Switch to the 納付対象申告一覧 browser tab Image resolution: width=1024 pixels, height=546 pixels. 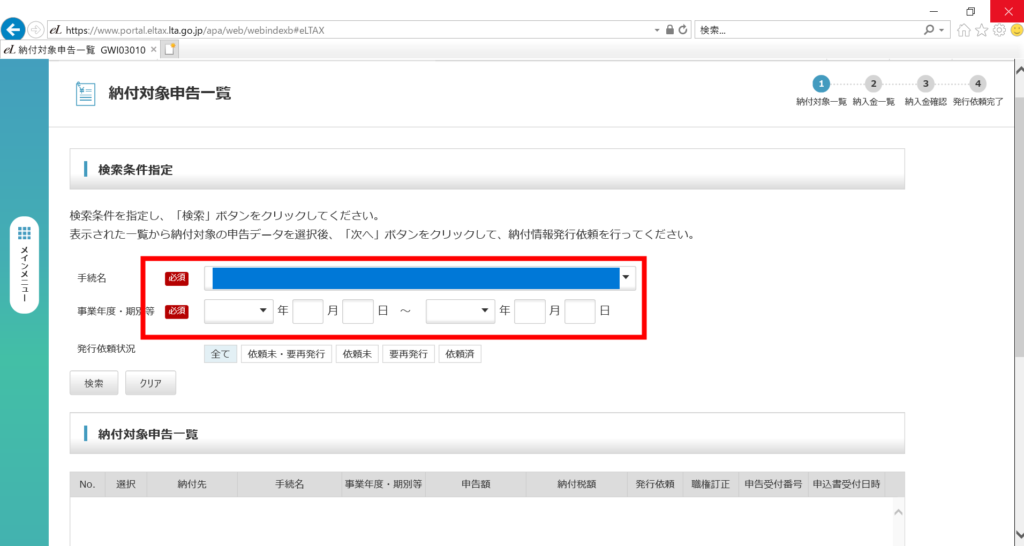click(x=75, y=49)
